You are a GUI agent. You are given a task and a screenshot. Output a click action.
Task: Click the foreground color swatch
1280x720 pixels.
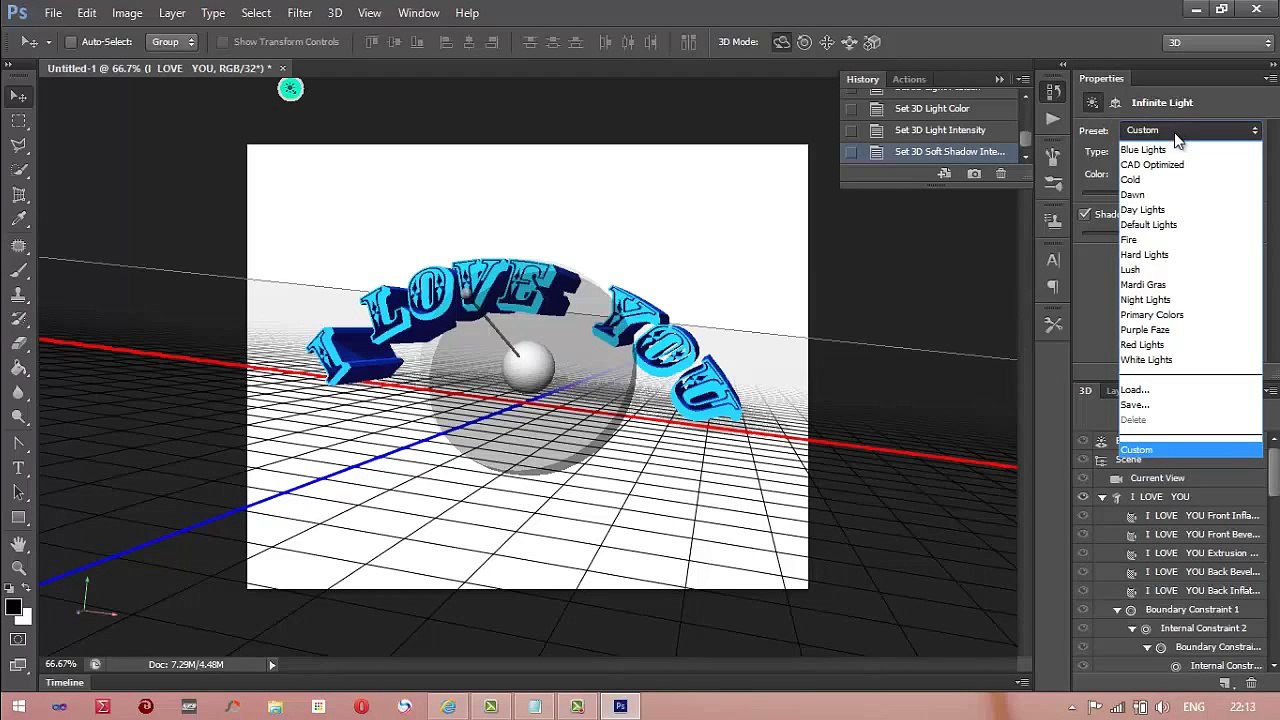point(14,607)
